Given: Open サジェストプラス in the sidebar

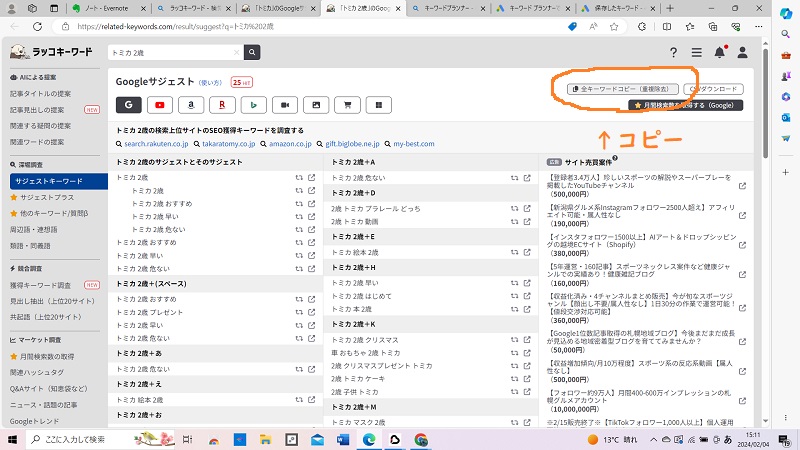Looking at the screenshot, I should (46, 198).
